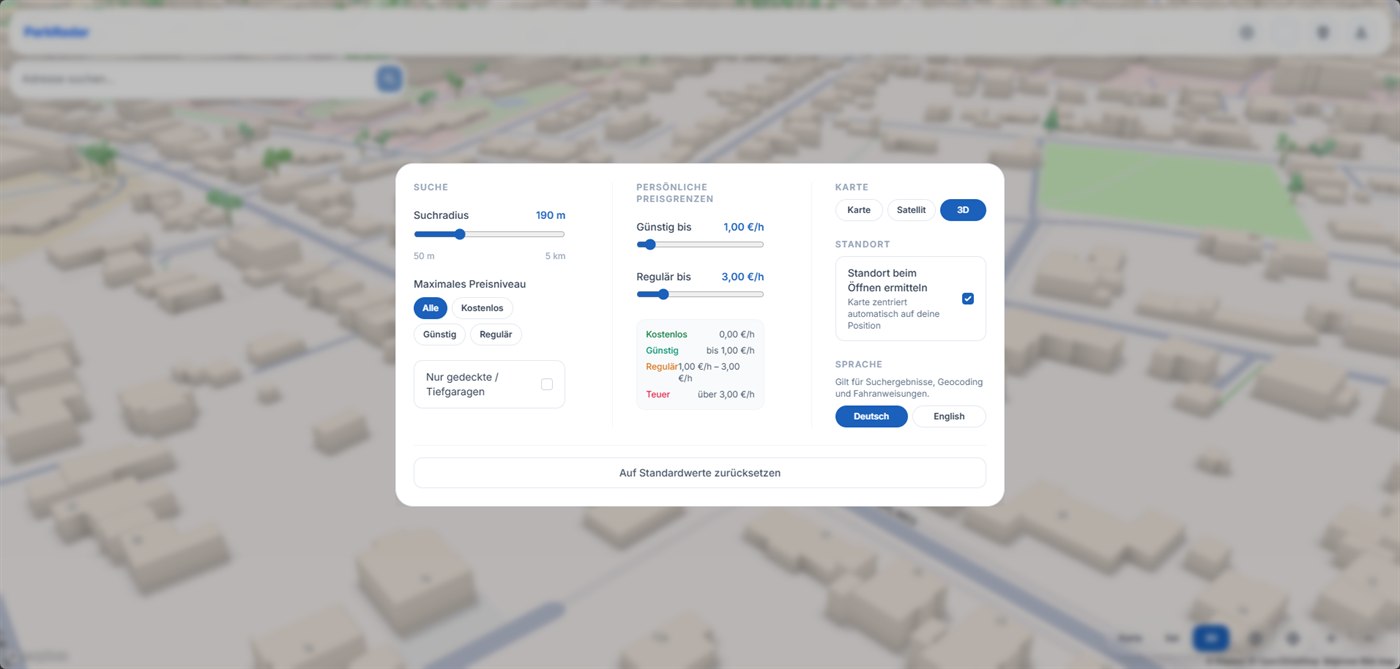Adjust the Regulär bis slider thumb
The width and height of the screenshot is (1400, 669).
pos(662,294)
